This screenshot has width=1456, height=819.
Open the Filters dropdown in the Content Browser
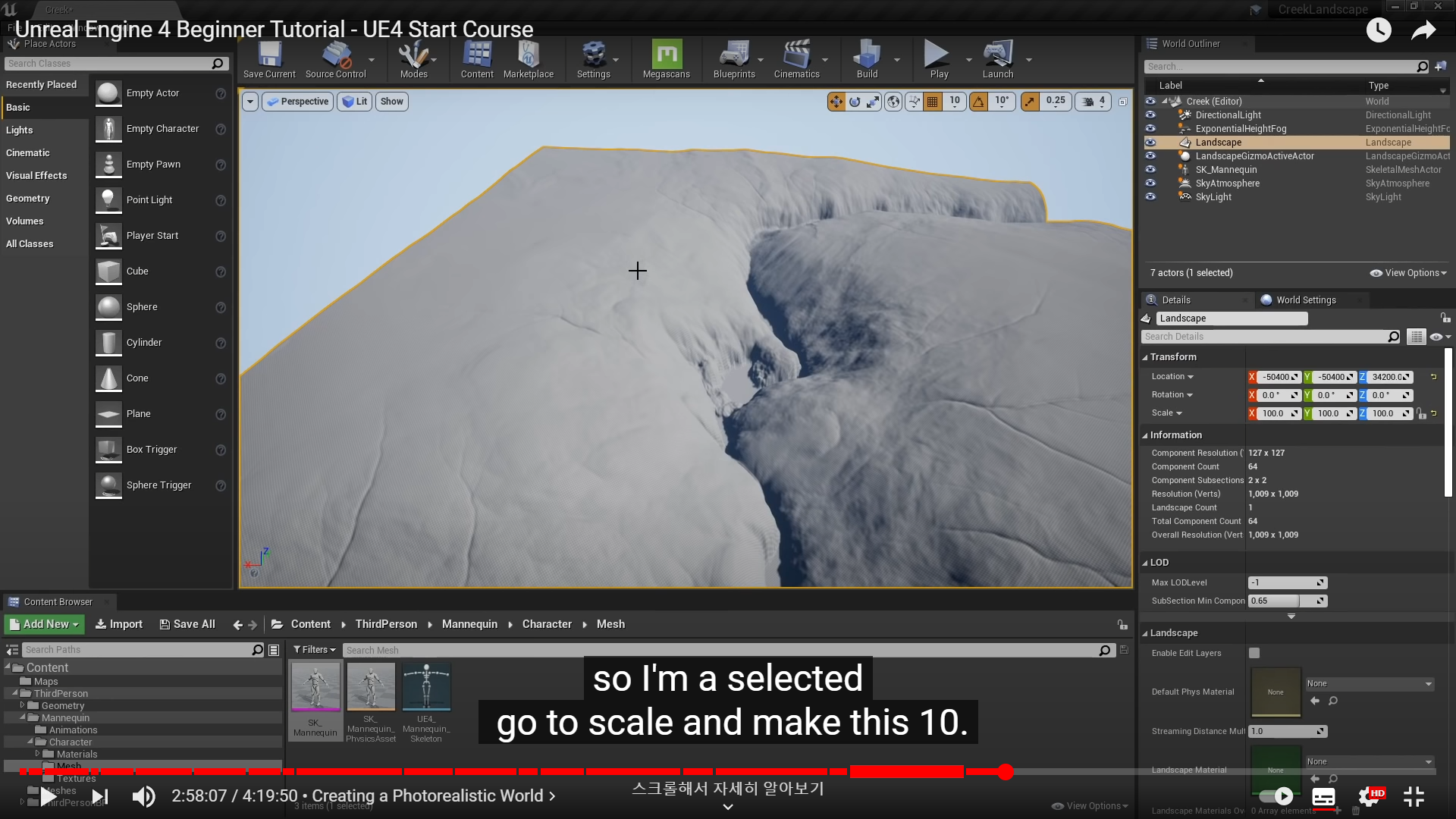314,650
